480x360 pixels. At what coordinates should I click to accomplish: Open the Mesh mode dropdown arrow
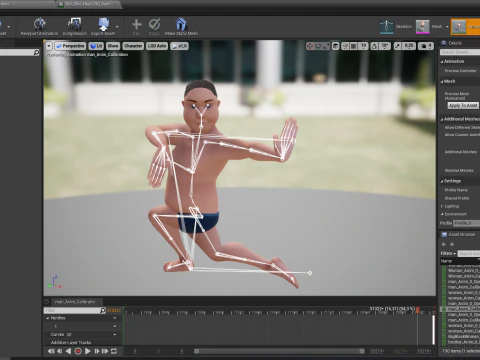point(447,27)
